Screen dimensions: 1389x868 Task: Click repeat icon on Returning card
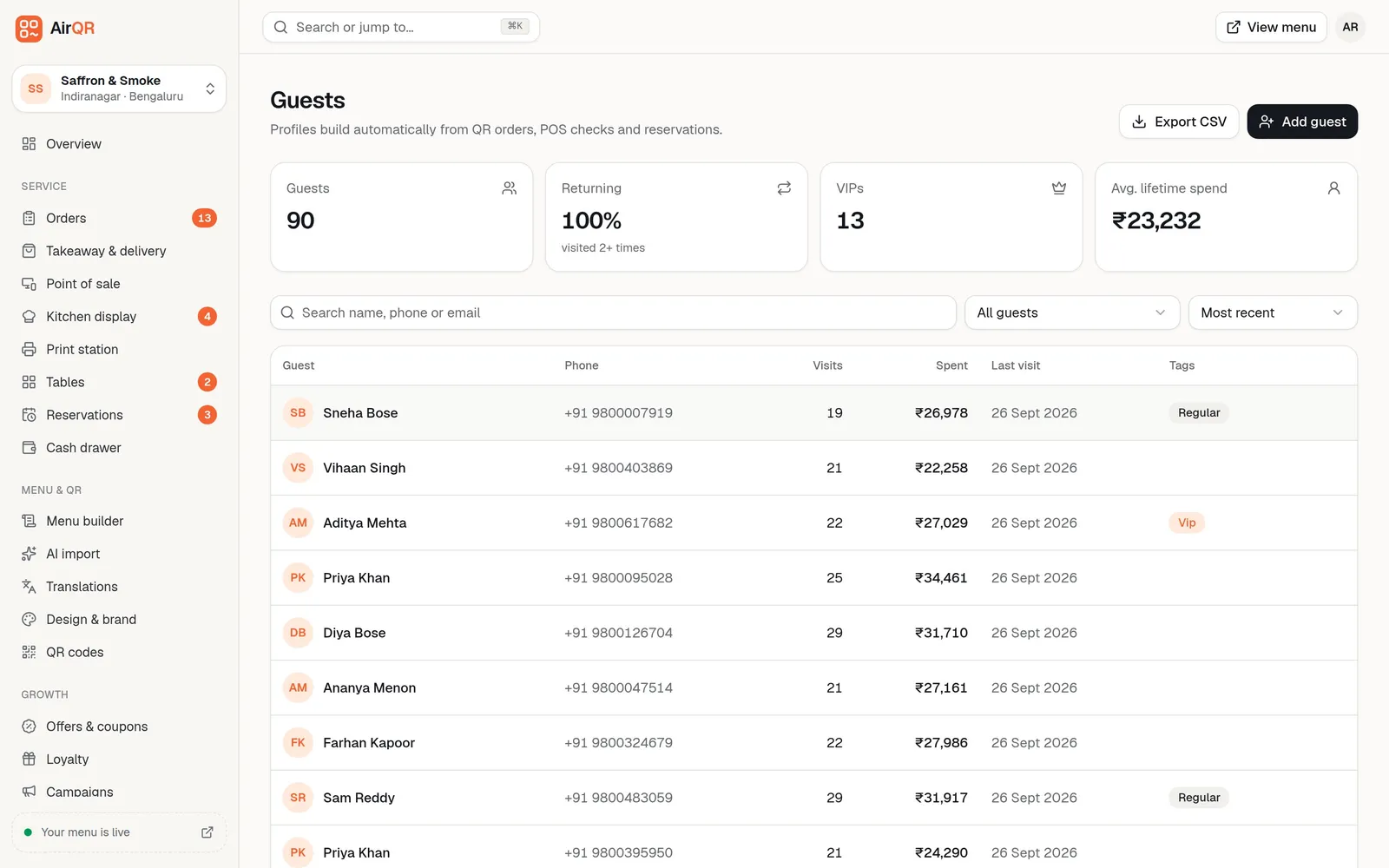pos(784,188)
